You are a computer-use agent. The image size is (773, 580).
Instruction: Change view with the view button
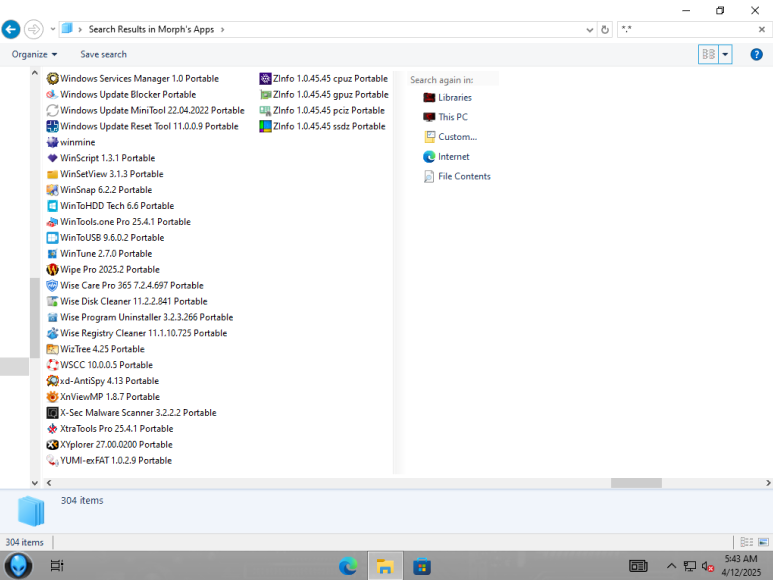tap(708, 54)
